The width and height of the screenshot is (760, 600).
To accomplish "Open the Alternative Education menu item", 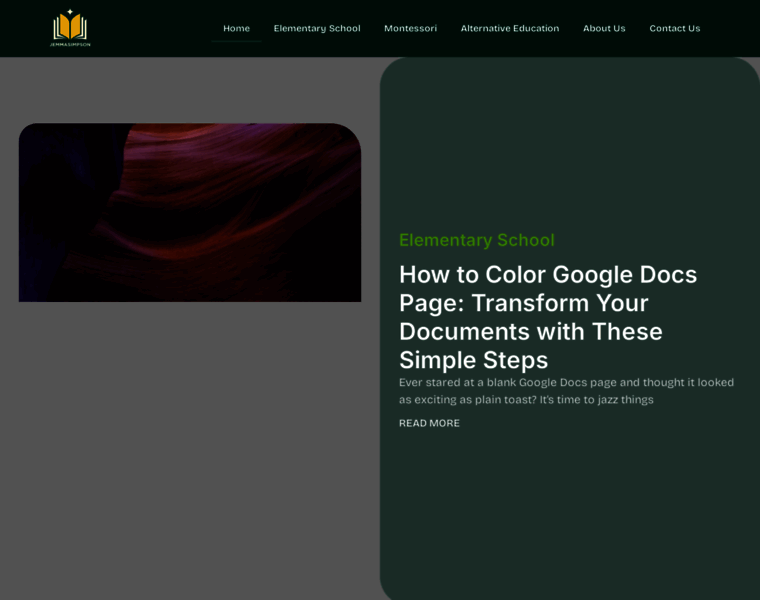I will point(510,28).
